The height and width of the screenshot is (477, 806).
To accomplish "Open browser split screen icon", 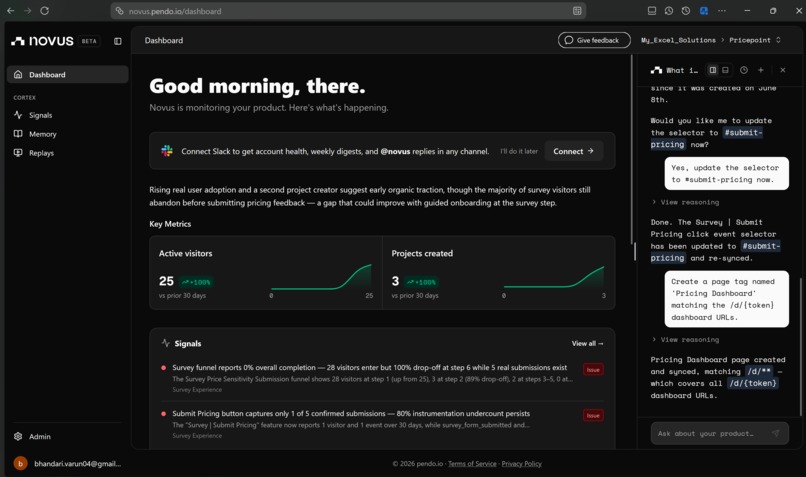I will pos(652,11).
